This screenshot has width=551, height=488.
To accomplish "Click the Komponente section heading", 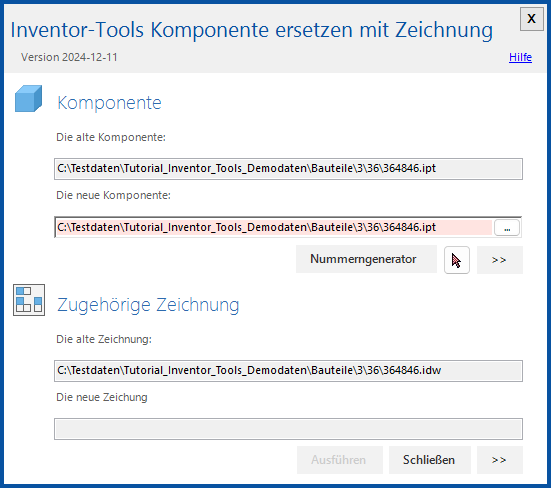I will tap(109, 103).
